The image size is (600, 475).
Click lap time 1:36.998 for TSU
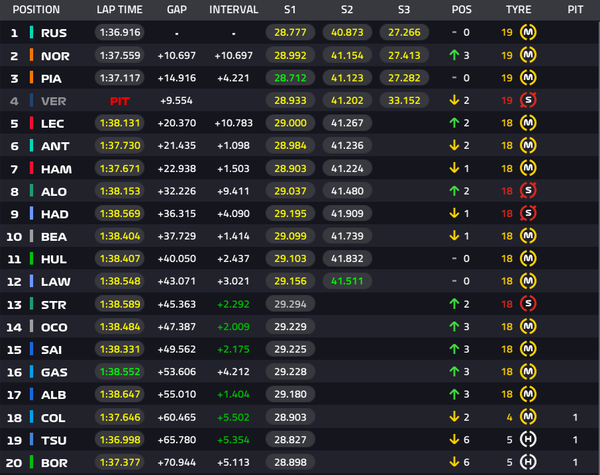[120, 439]
